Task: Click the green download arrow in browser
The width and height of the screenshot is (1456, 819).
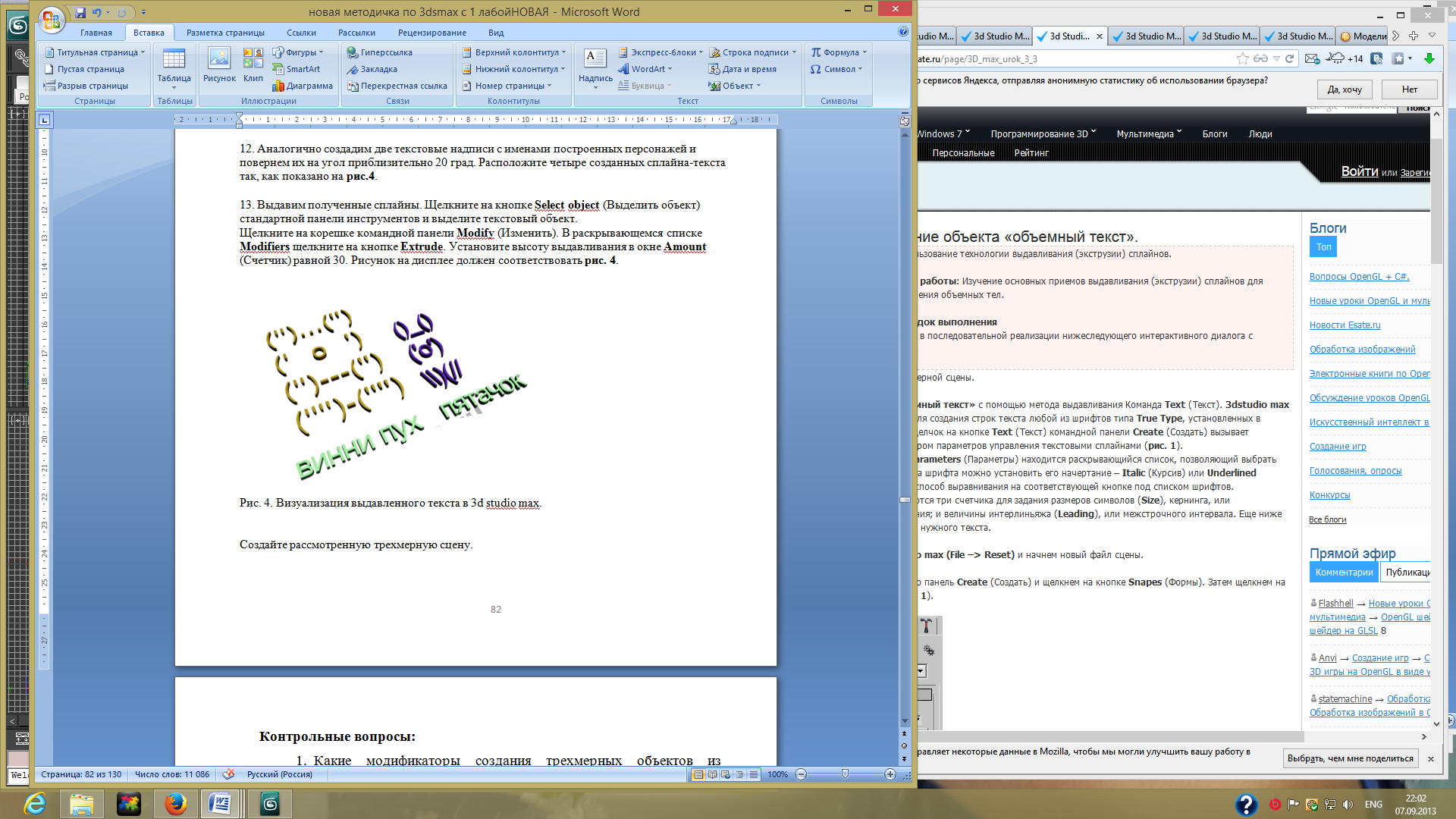Action: [1429, 58]
